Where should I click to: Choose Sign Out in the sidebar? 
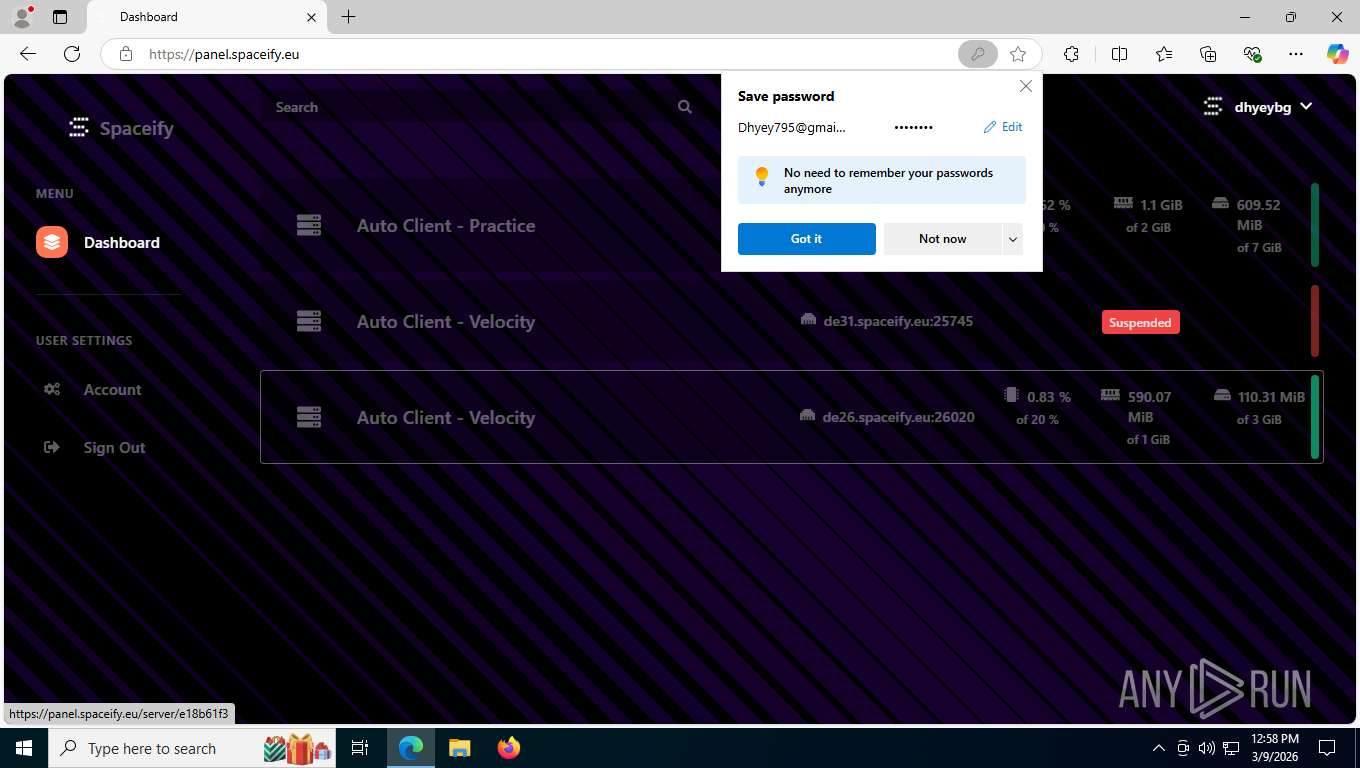click(109, 447)
